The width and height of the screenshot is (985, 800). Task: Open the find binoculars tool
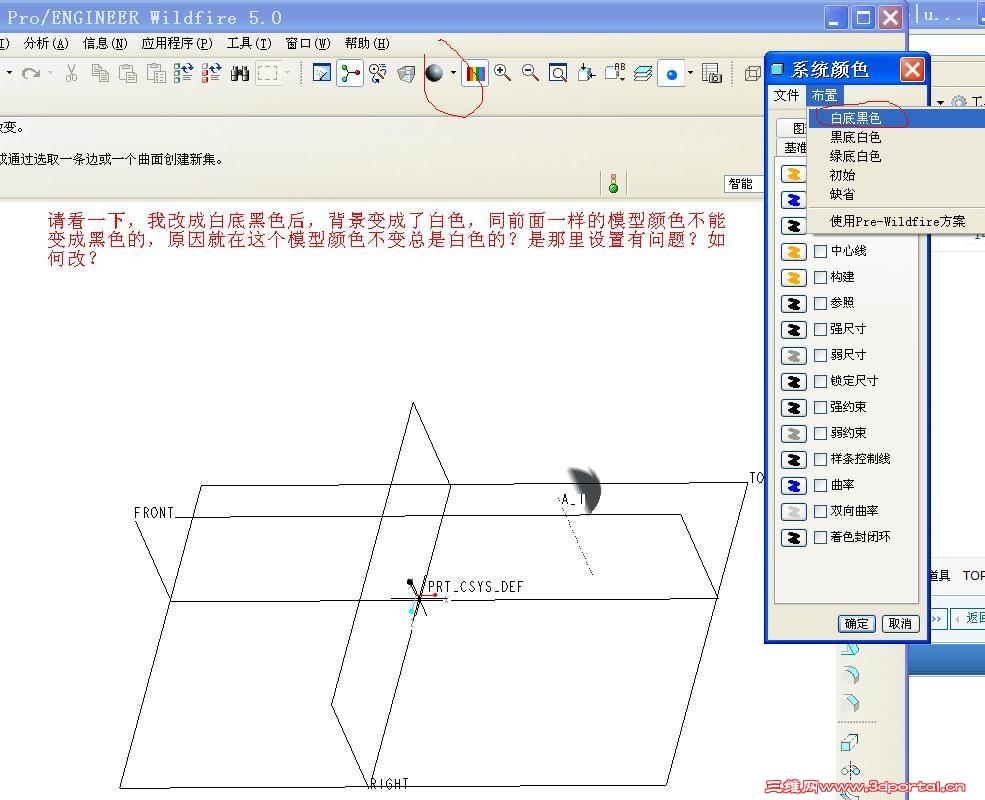239,73
